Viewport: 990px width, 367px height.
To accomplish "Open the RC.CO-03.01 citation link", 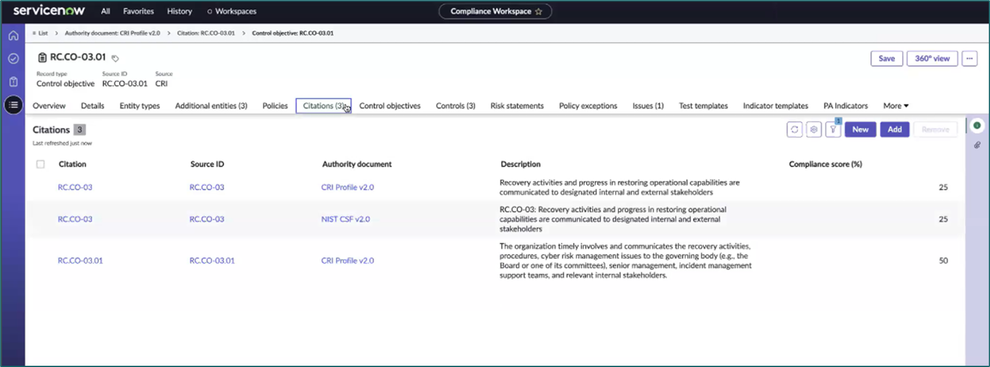I will pos(80,260).
